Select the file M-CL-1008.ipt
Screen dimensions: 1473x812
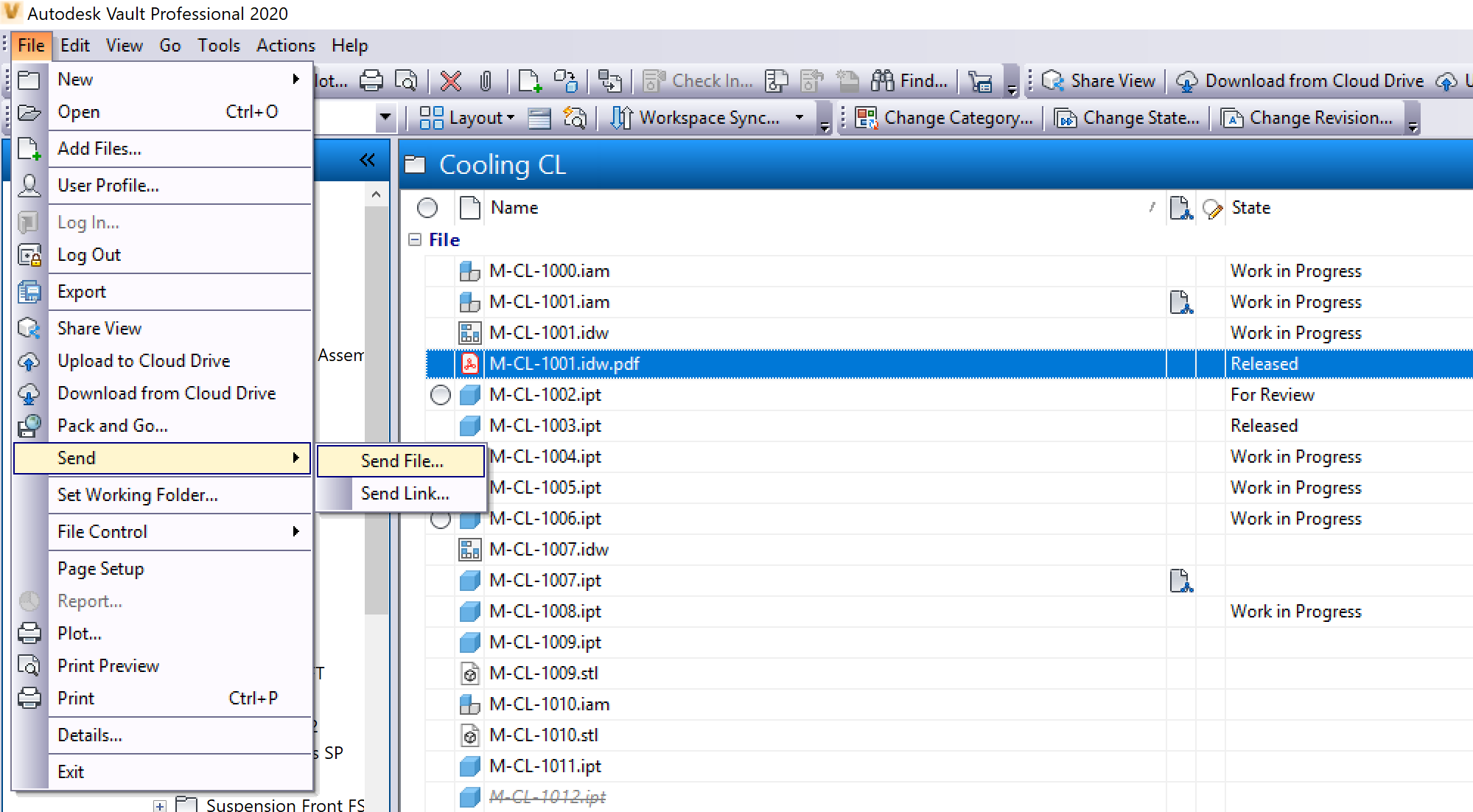coord(545,612)
